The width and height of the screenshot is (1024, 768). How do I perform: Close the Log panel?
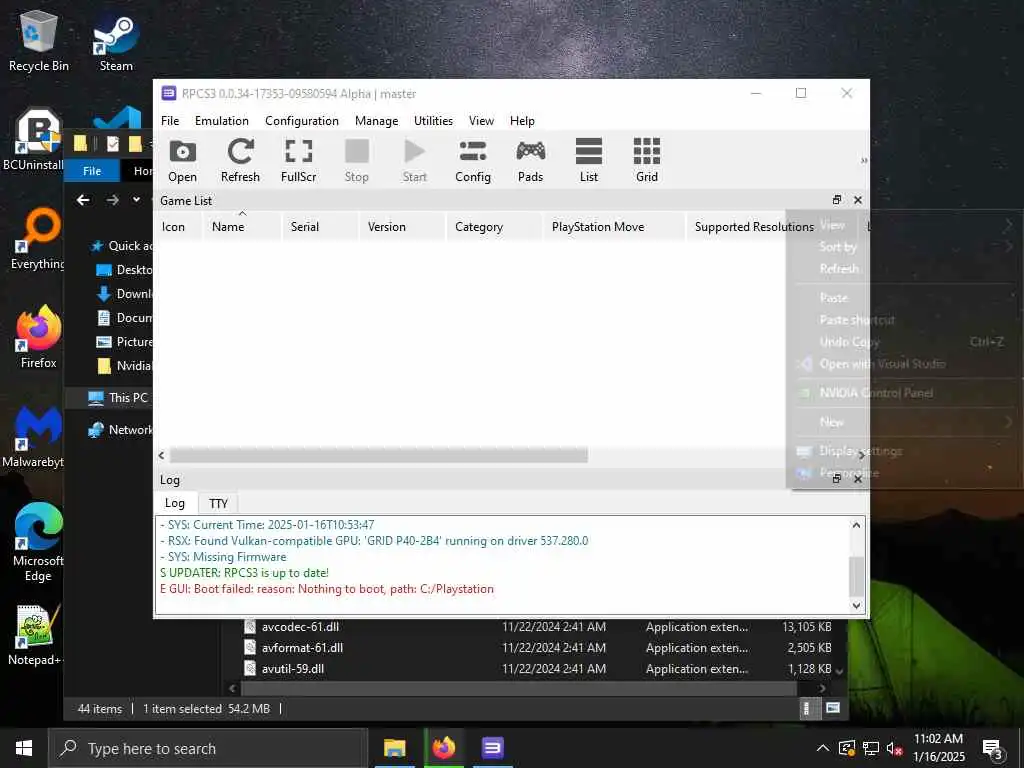coord(857,479)
